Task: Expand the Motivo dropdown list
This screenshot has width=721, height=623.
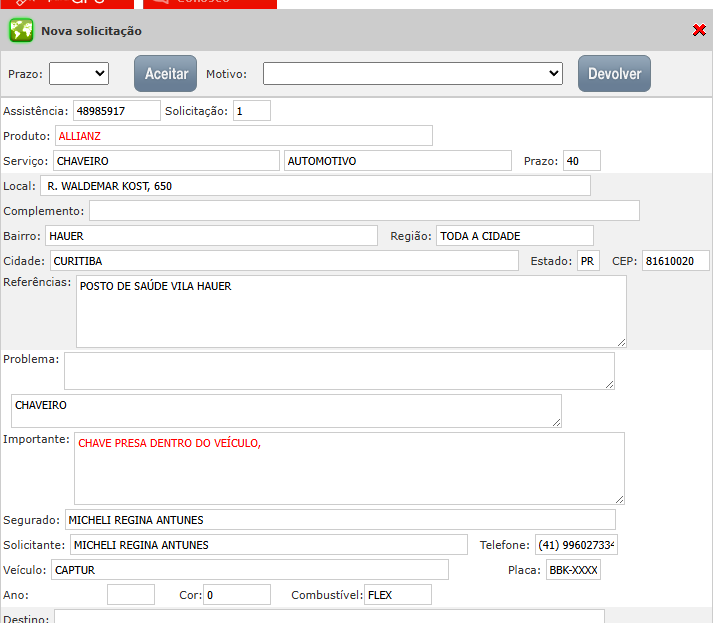Action: (x=413, y=73)
